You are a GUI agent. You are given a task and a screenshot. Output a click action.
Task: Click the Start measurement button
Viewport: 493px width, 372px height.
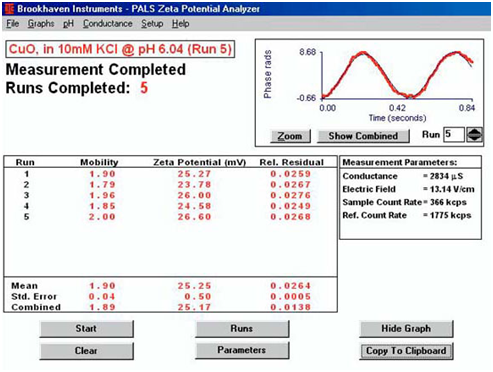86,329
